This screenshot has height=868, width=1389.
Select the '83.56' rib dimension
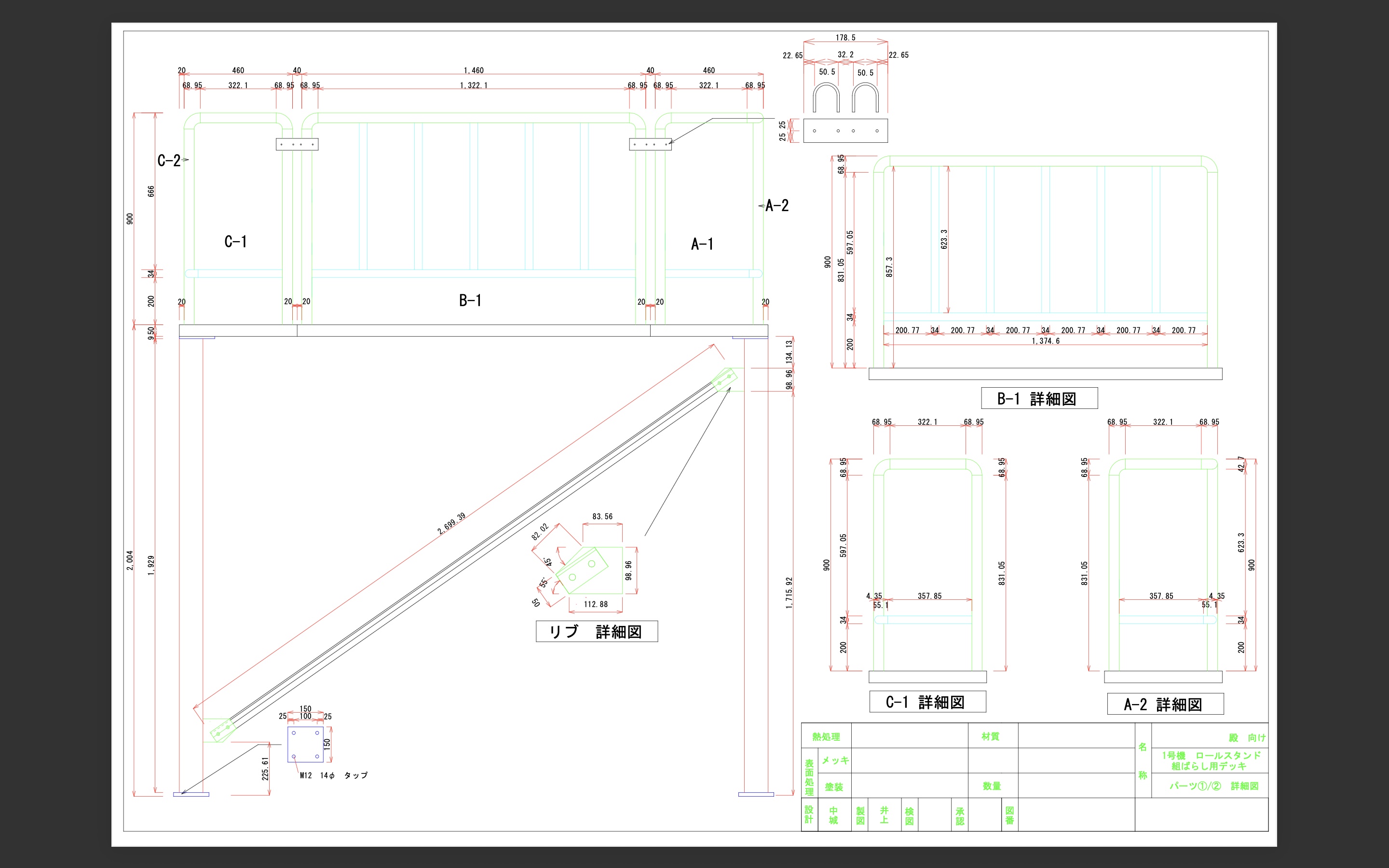point(602,516)
